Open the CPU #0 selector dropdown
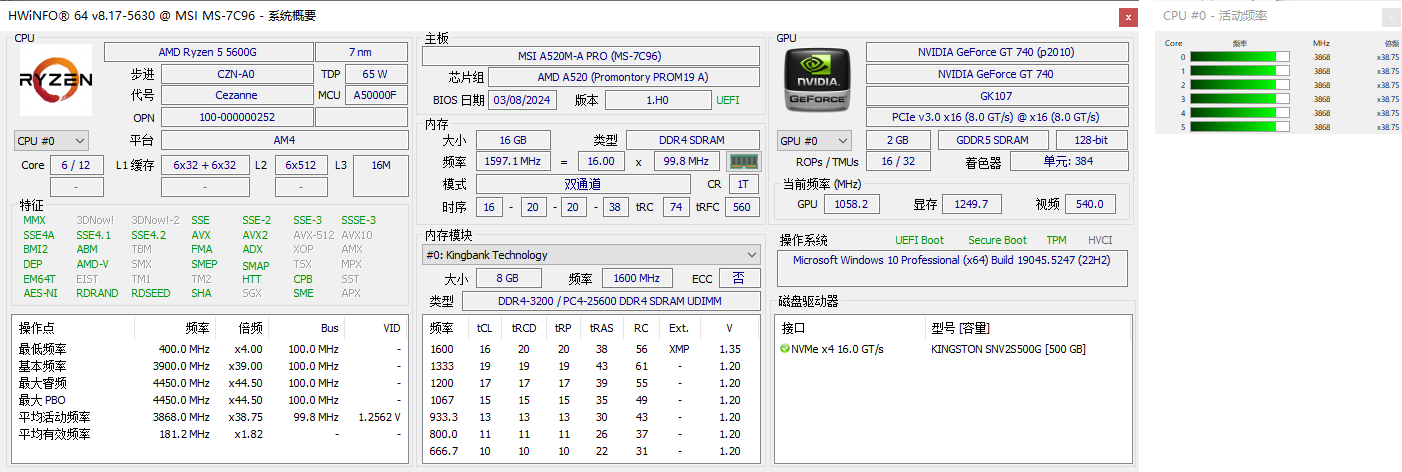The image size is (1402, 472). click(52, 141)
